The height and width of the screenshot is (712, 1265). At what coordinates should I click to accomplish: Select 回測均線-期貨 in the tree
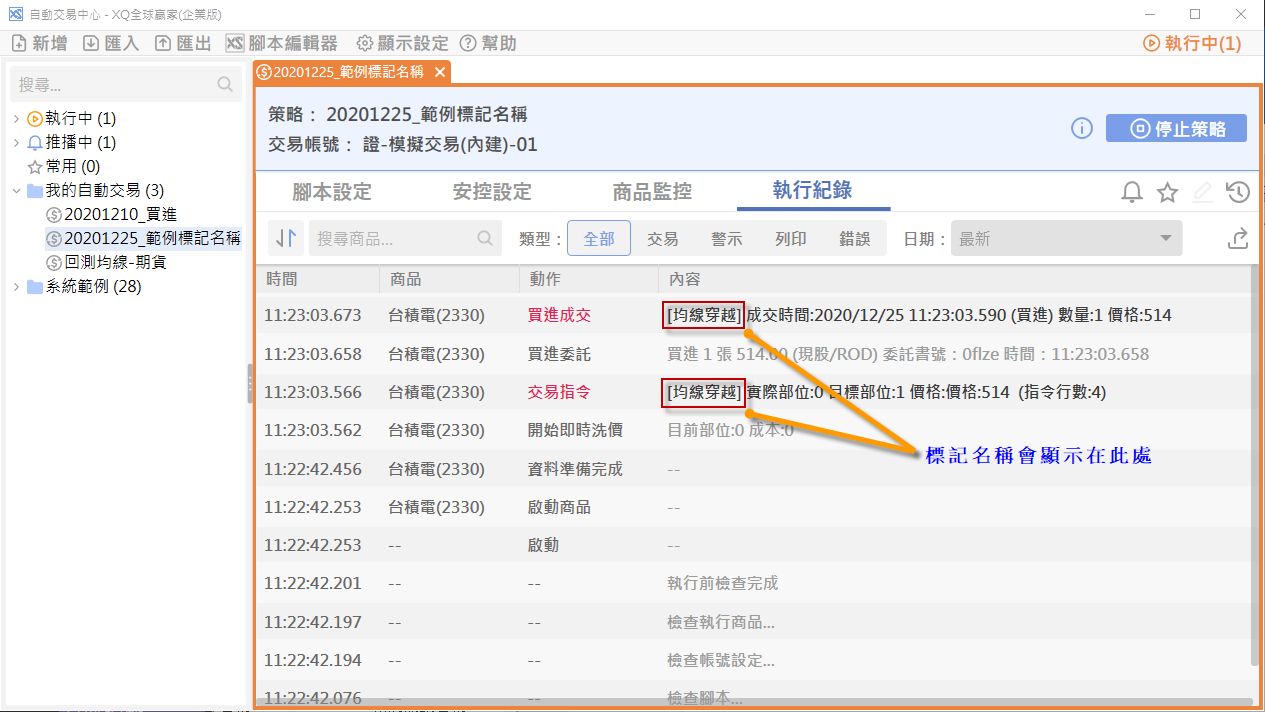click(x=115, y=263)
